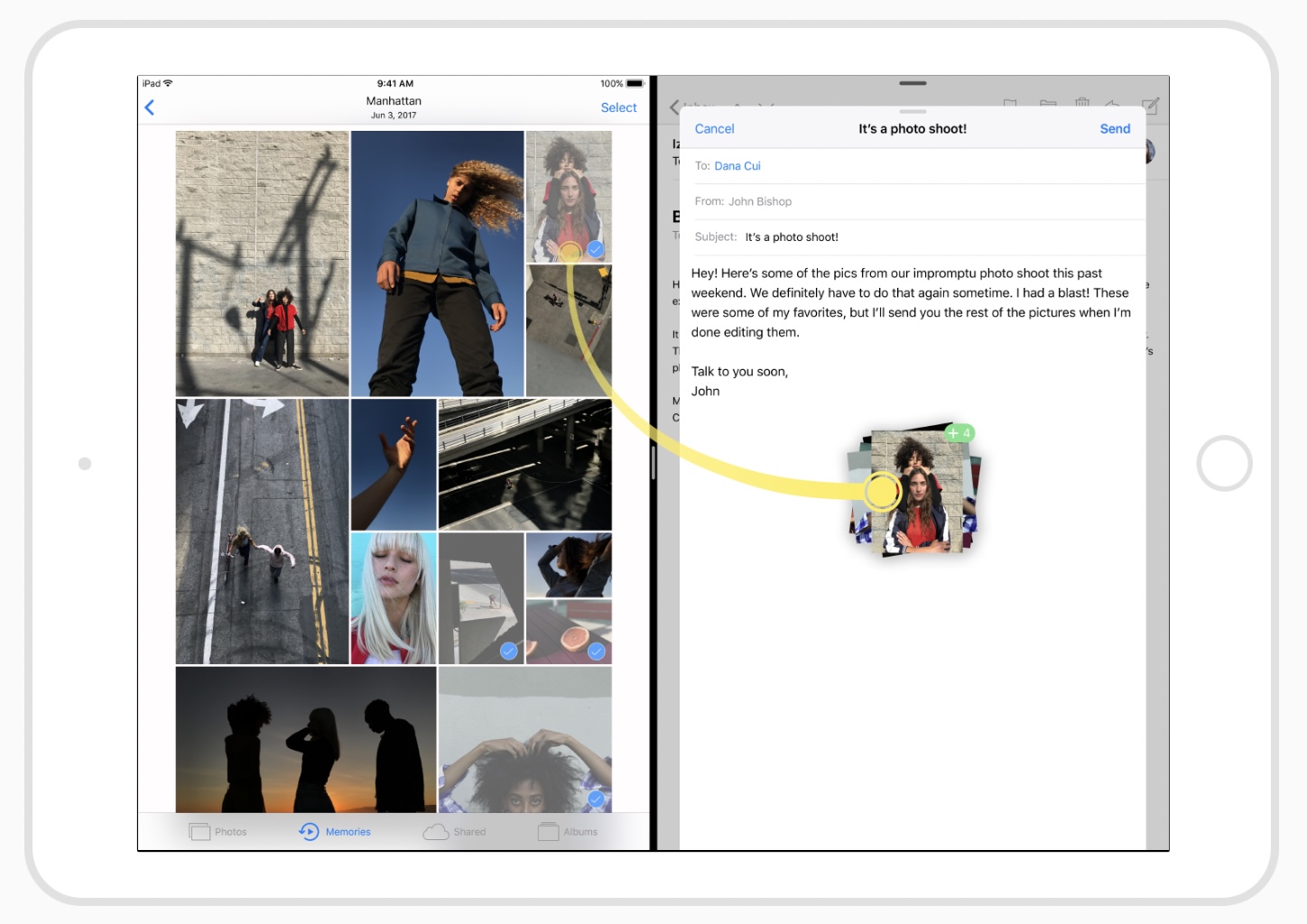Uncheck the grey building photo checkmark
Screen dimensions: 1307x924
[x=509, y=651]
